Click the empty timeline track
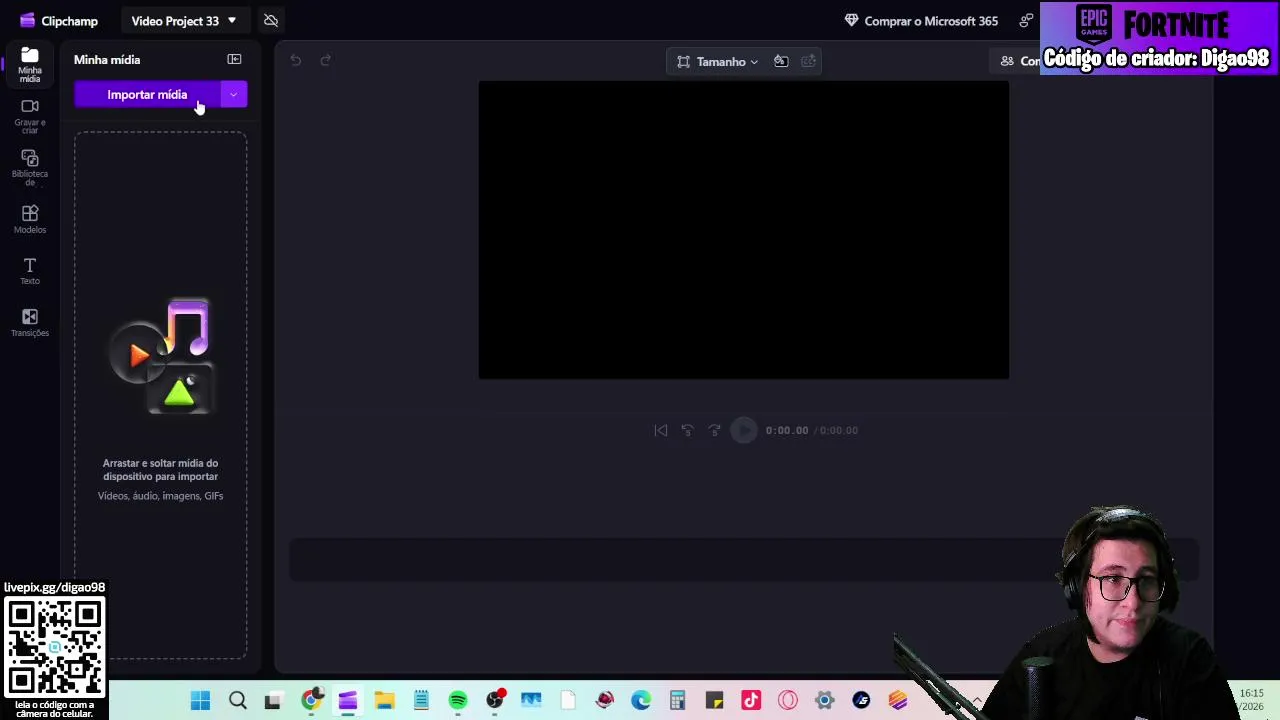This screenshot has width=1280, height=720. coord(744,560)
